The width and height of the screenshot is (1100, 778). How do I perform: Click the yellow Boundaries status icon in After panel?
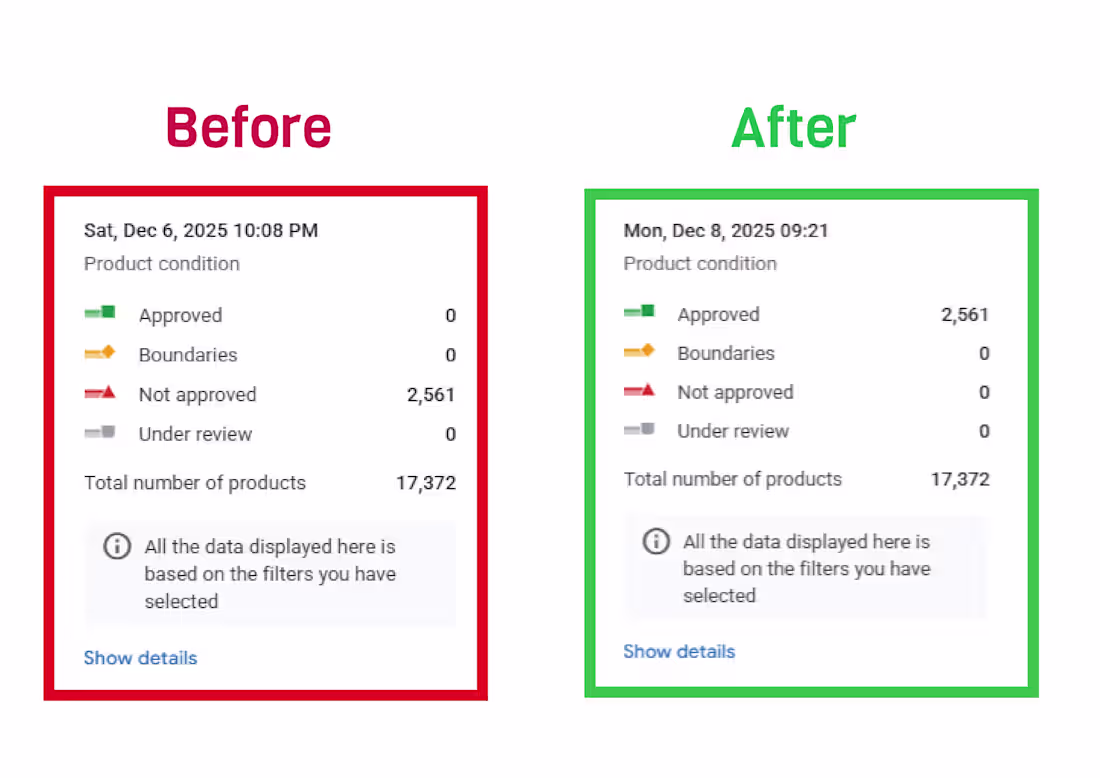639,350
